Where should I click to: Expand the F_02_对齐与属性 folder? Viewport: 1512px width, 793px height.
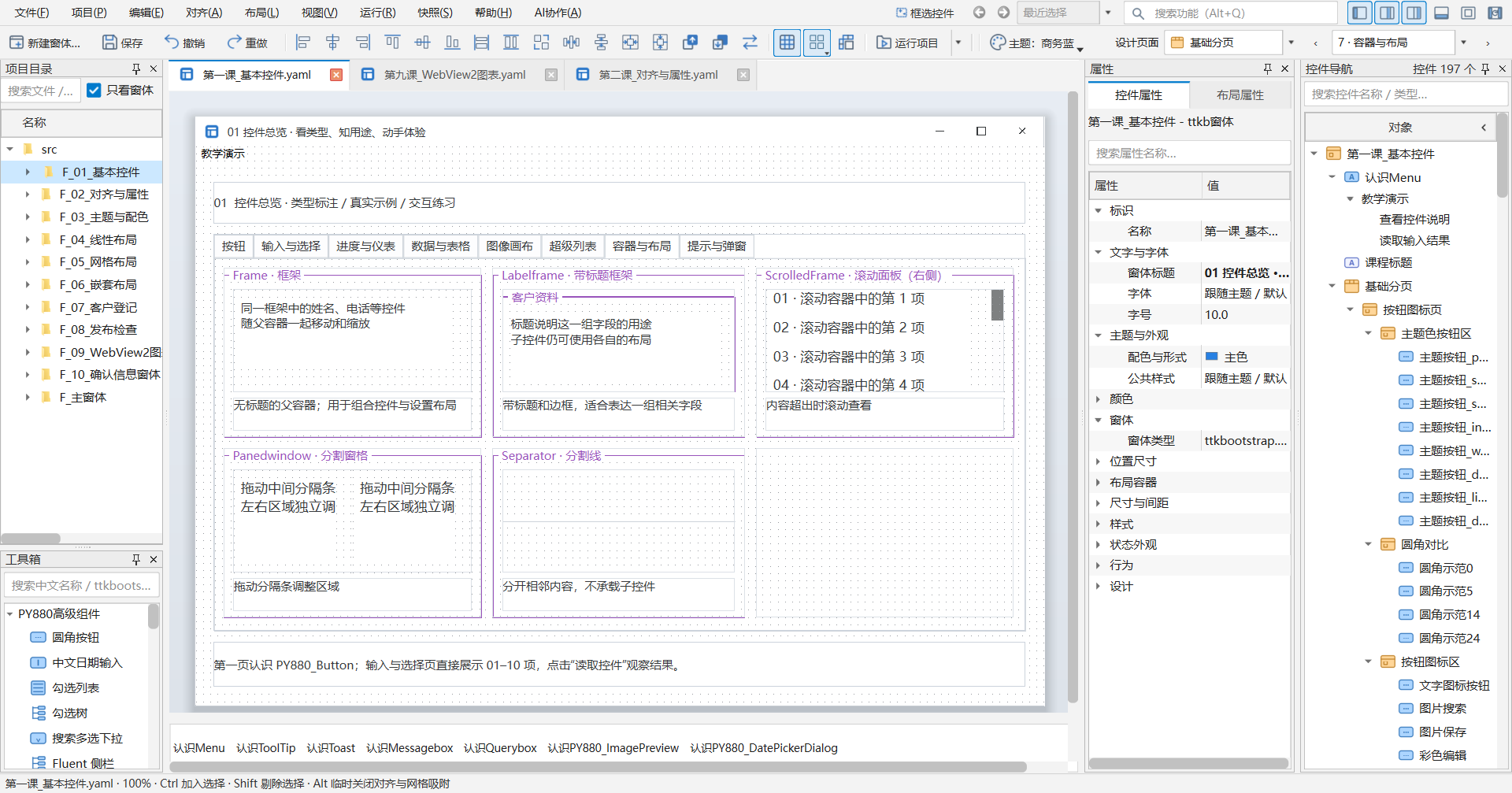coord(28,195)
